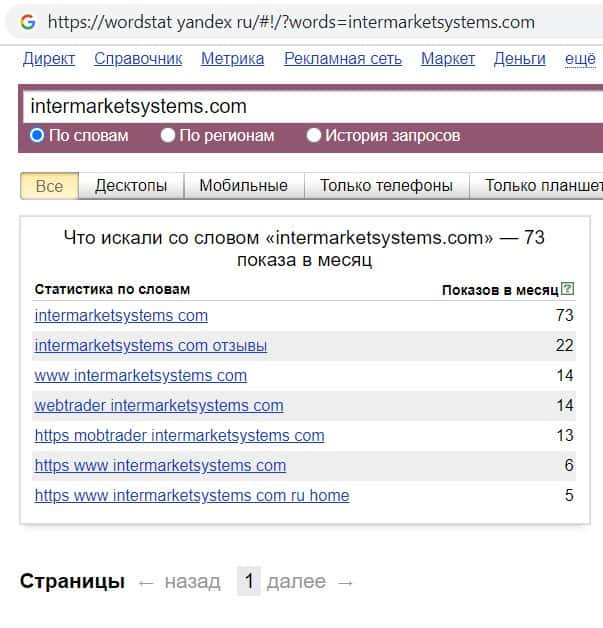Click the search query input field
Screen dimensions: 603x628
300,106
